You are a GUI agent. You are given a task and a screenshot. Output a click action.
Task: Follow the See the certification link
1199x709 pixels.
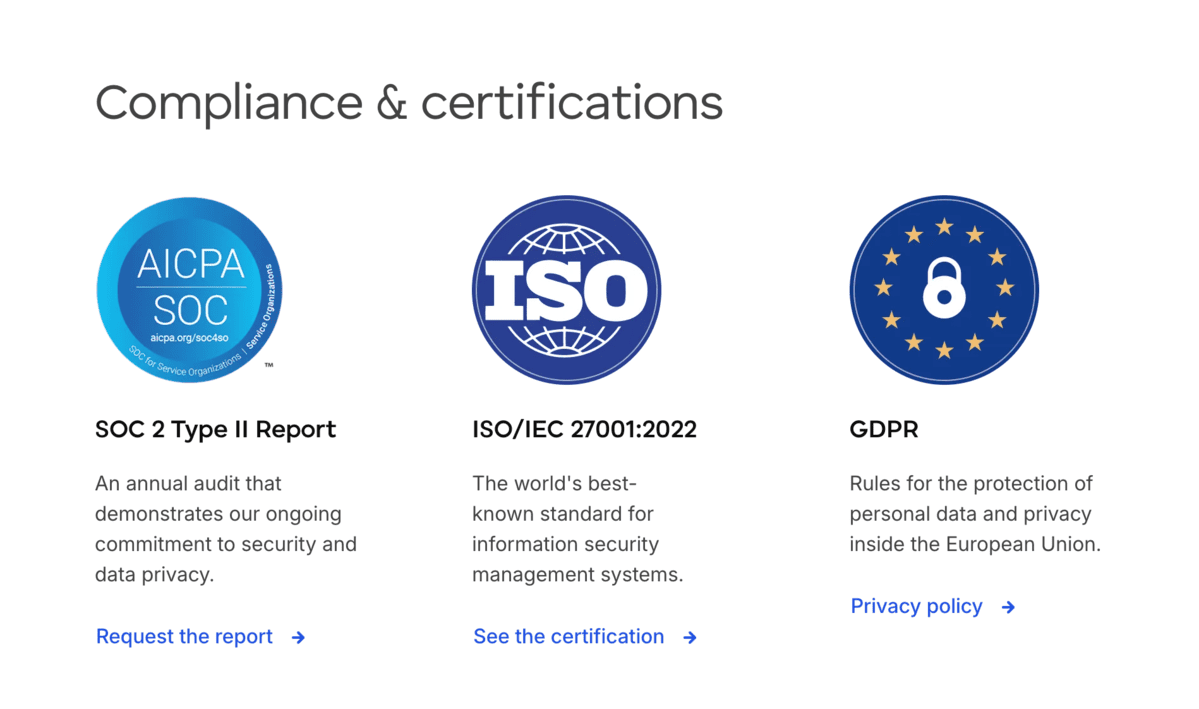pos(568,637)
